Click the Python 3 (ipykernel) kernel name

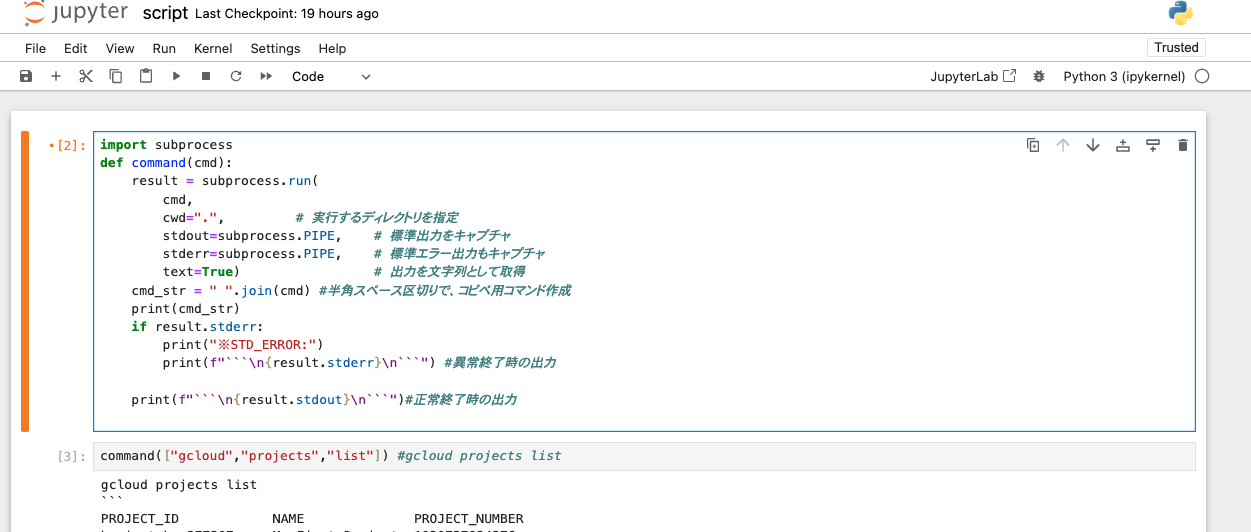(1124, 76)
